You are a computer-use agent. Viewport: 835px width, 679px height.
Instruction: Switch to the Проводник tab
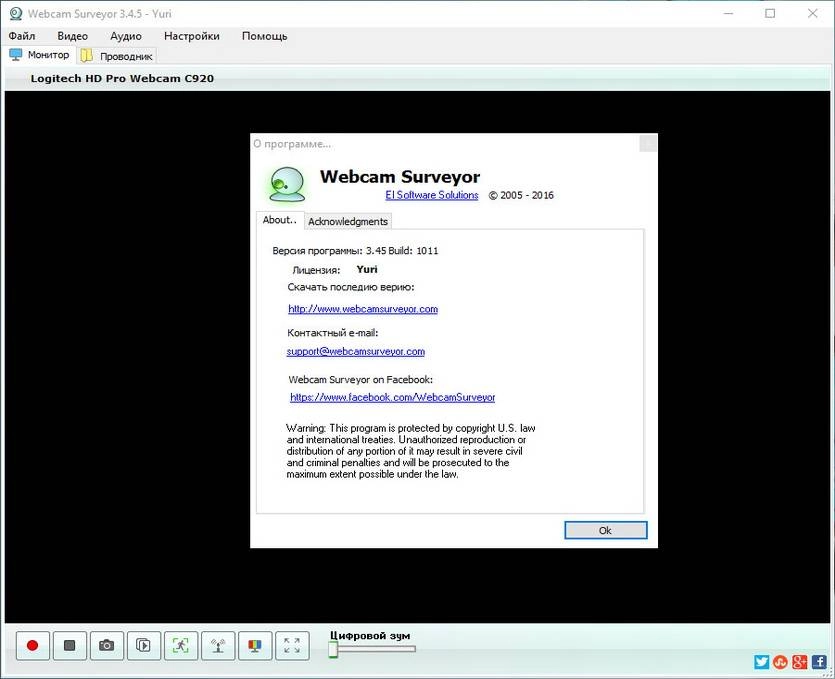[117, 56]
